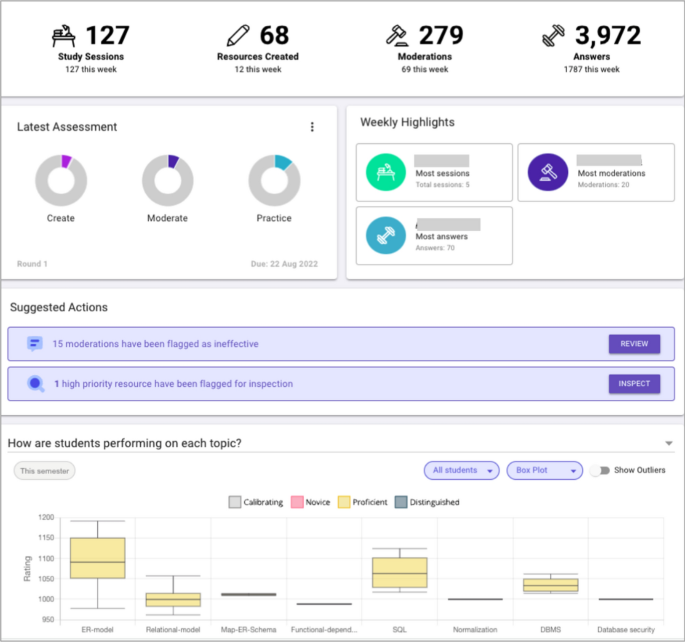
Task: Click the Study Sessions desk icon
Action: (65, 37)
